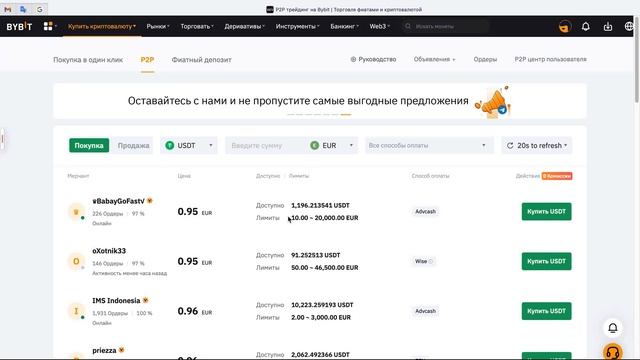Click the download app icon
Screen dimensions: 640x360
pos(608,27)
